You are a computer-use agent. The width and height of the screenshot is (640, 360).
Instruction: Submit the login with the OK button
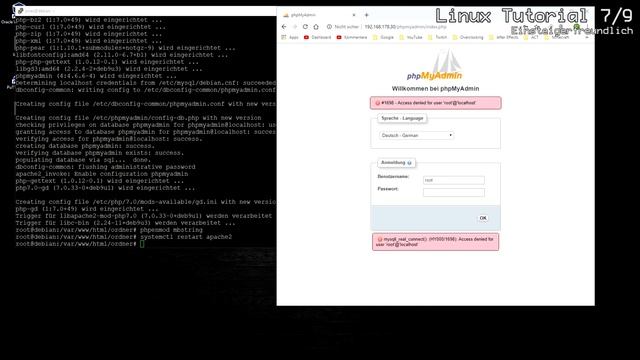point(483,218)
